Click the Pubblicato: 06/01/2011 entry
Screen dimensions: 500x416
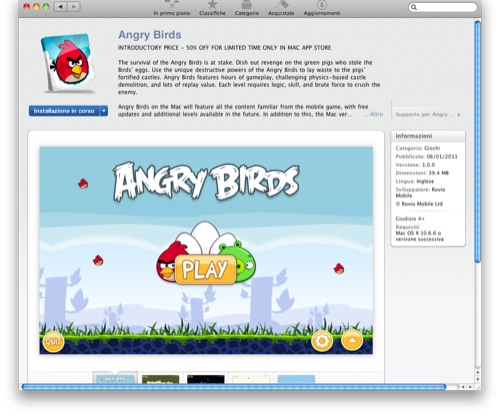426,156
